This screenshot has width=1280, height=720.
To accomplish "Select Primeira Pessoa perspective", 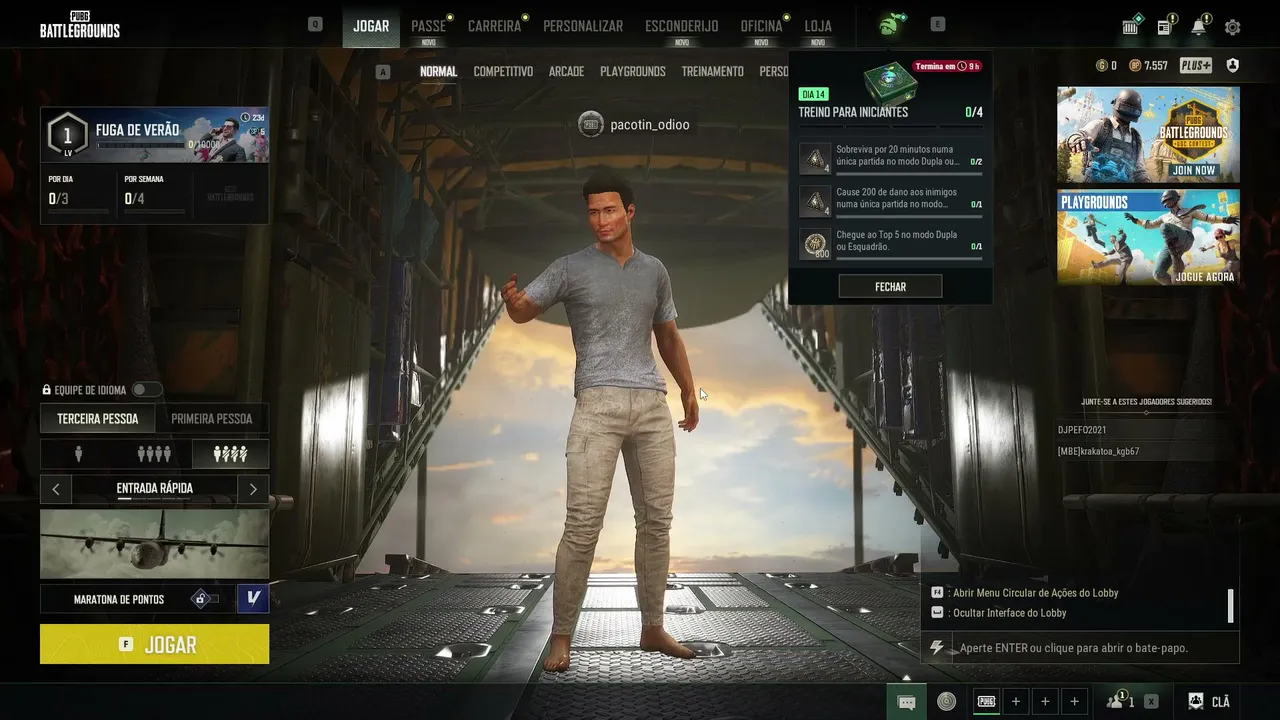I will (x=211, y=419).
